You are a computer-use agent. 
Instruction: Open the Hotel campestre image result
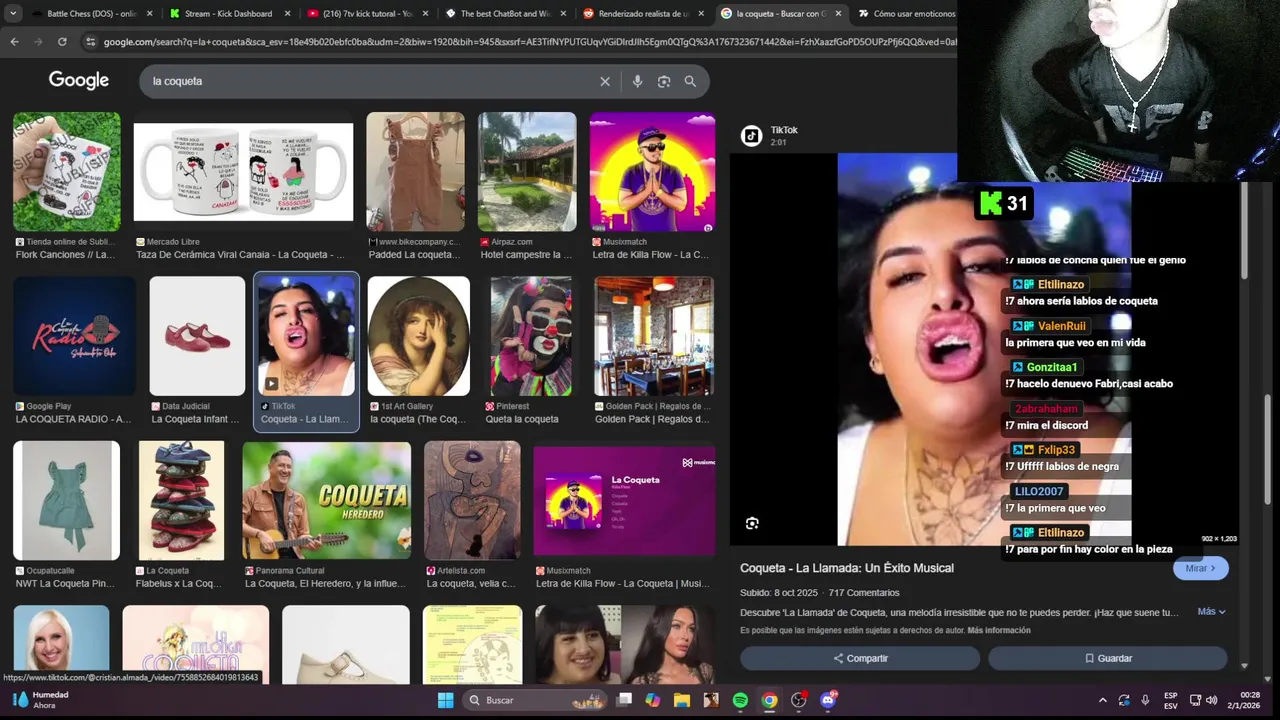tap(527, 172)
